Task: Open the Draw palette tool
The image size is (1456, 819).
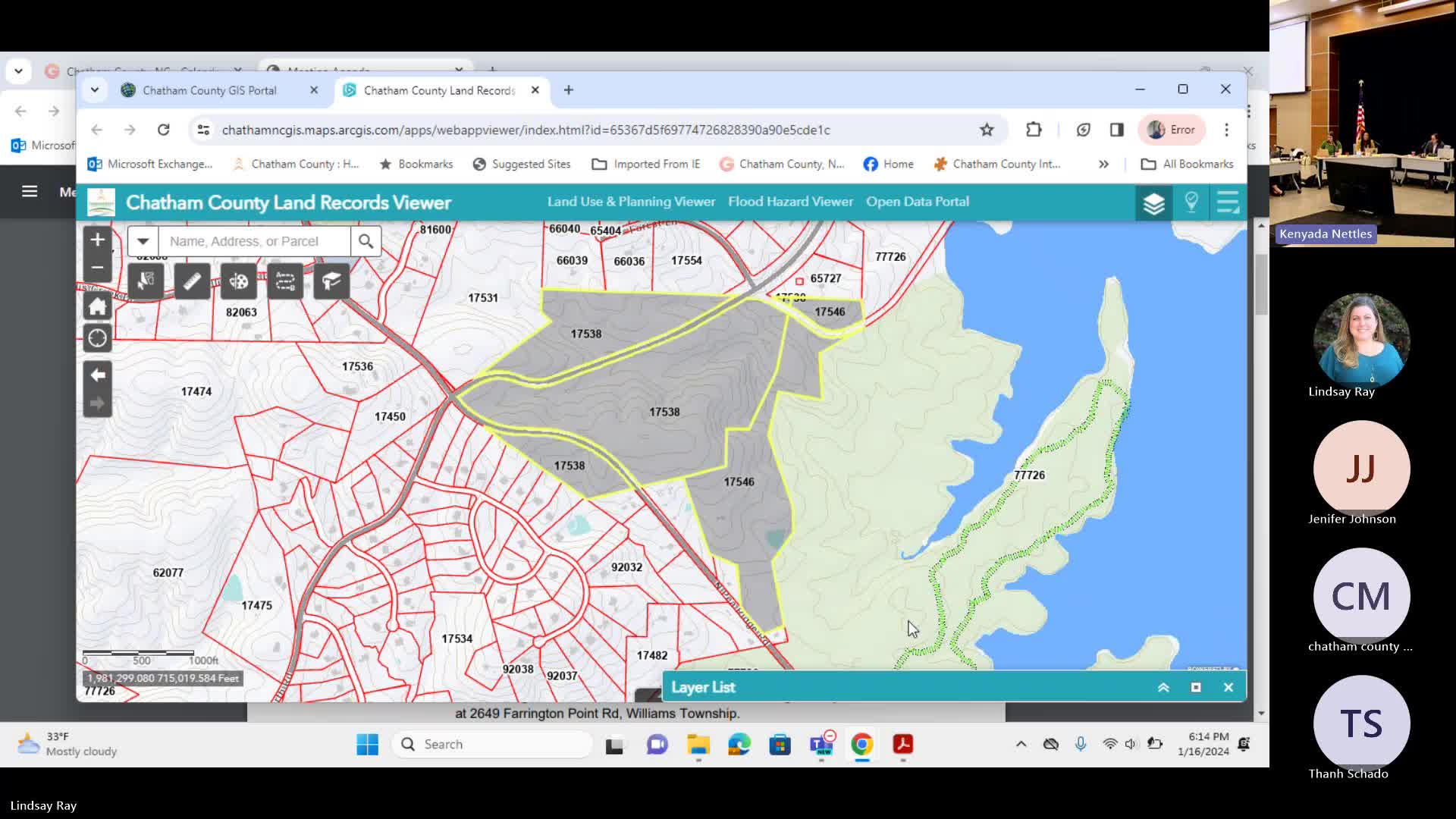Action: tap(238, 282)
